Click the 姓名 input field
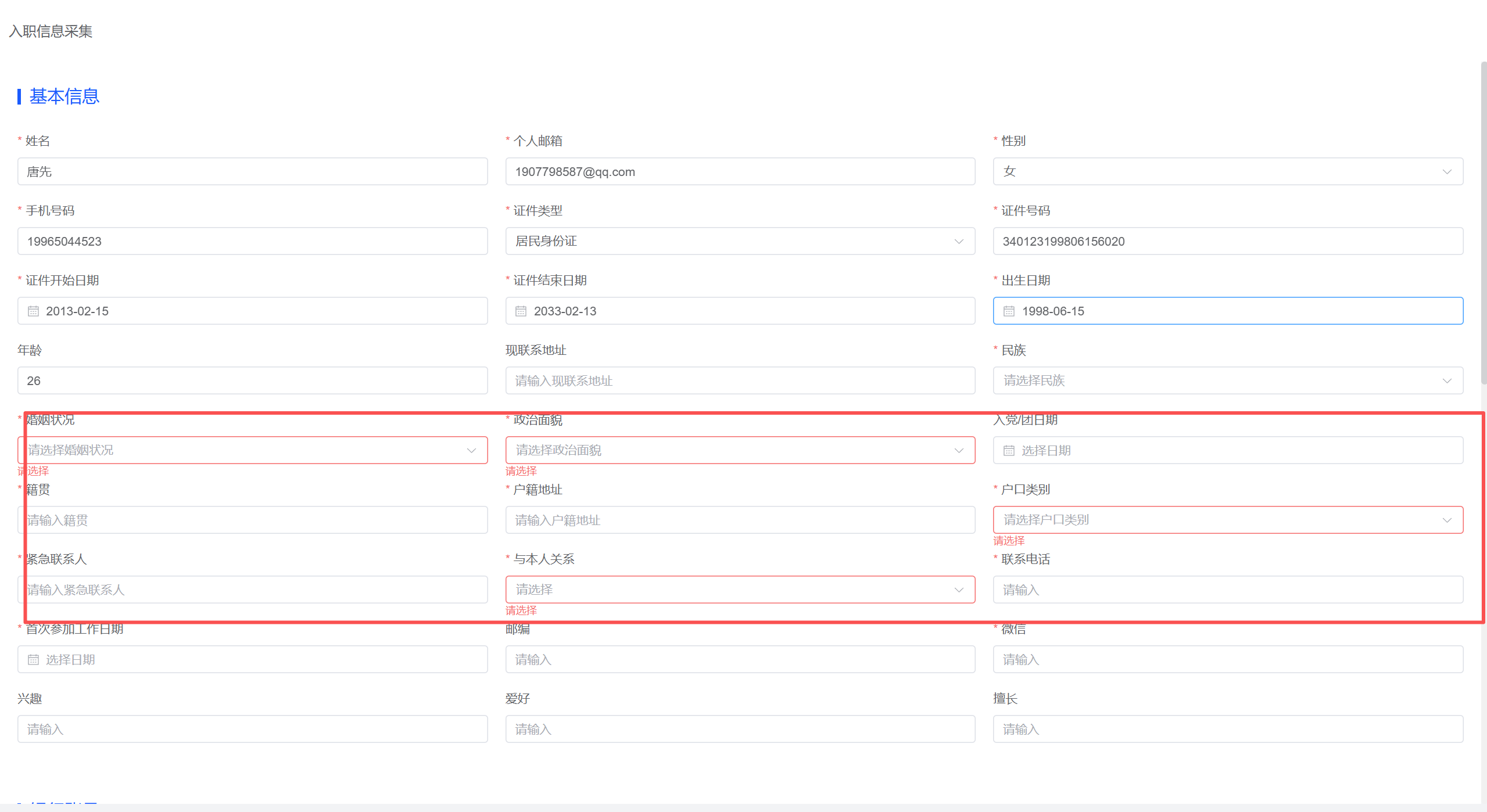 coord(252,171)
